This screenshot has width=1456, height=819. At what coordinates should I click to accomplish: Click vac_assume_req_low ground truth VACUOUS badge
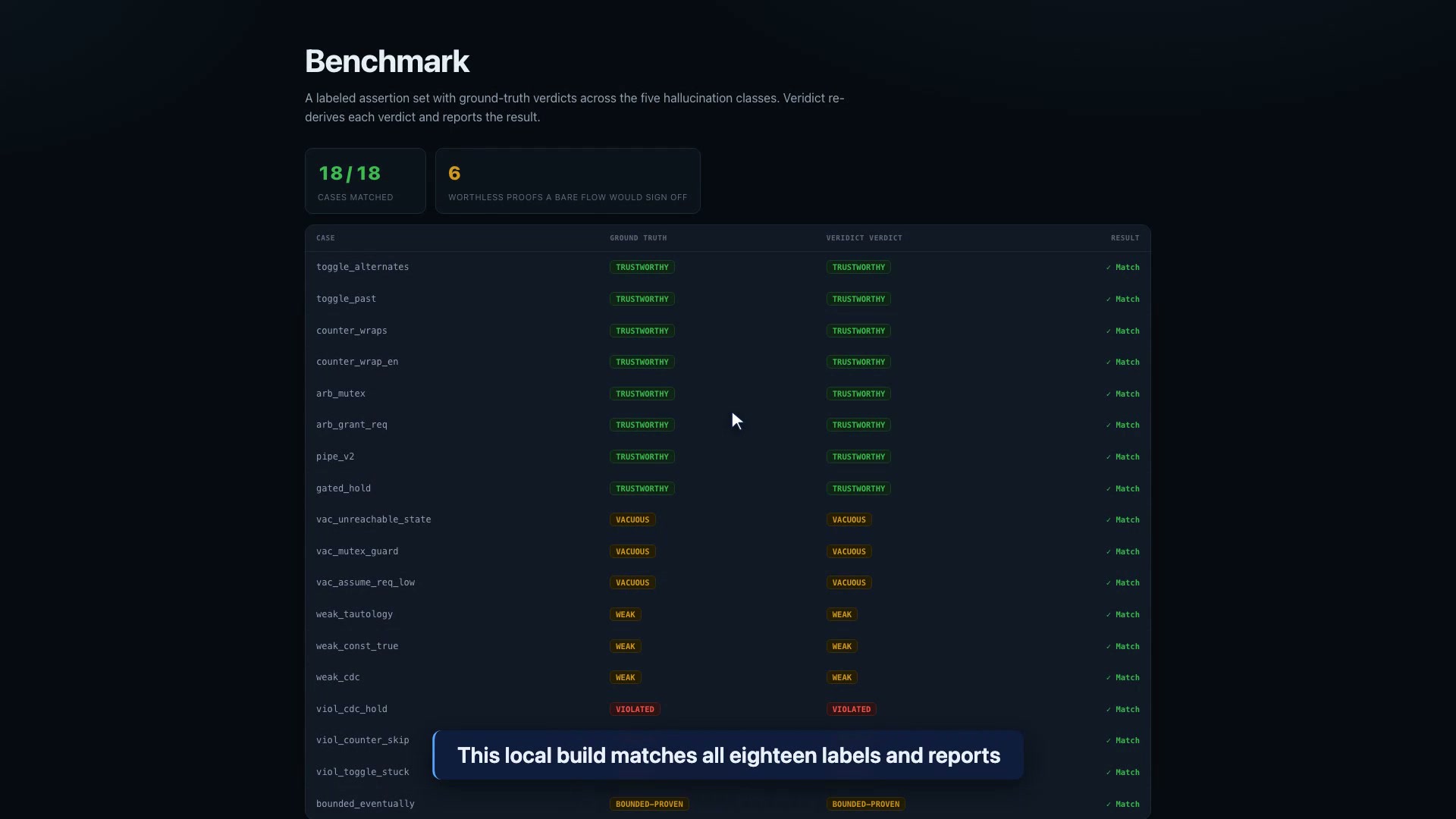632,582
